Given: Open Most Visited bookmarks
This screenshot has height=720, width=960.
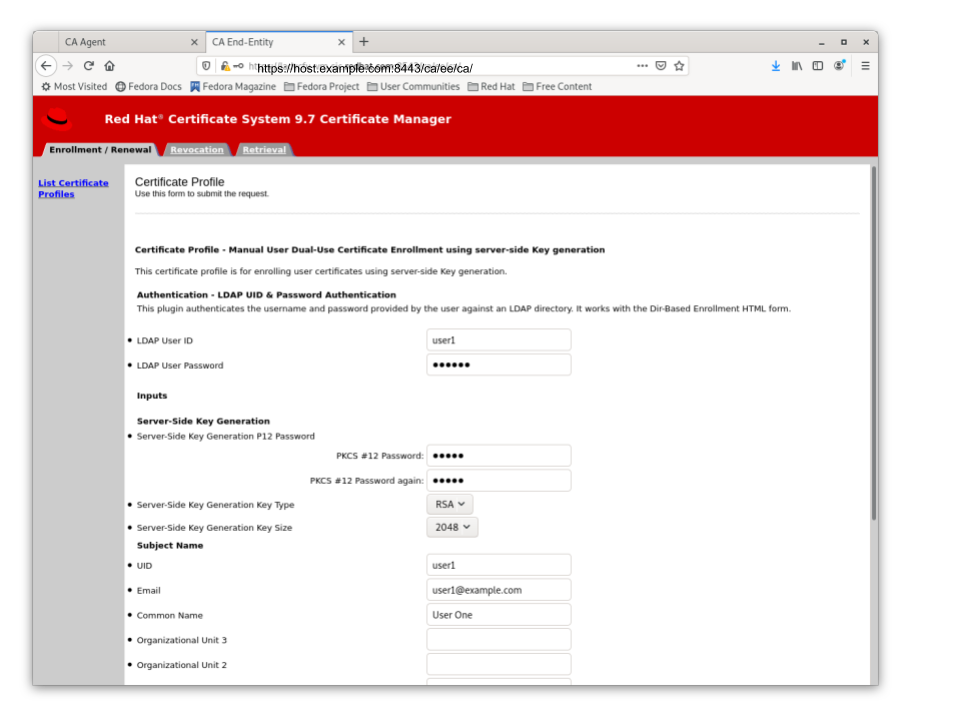Looking at the screenshot, I should click(74, 86).
